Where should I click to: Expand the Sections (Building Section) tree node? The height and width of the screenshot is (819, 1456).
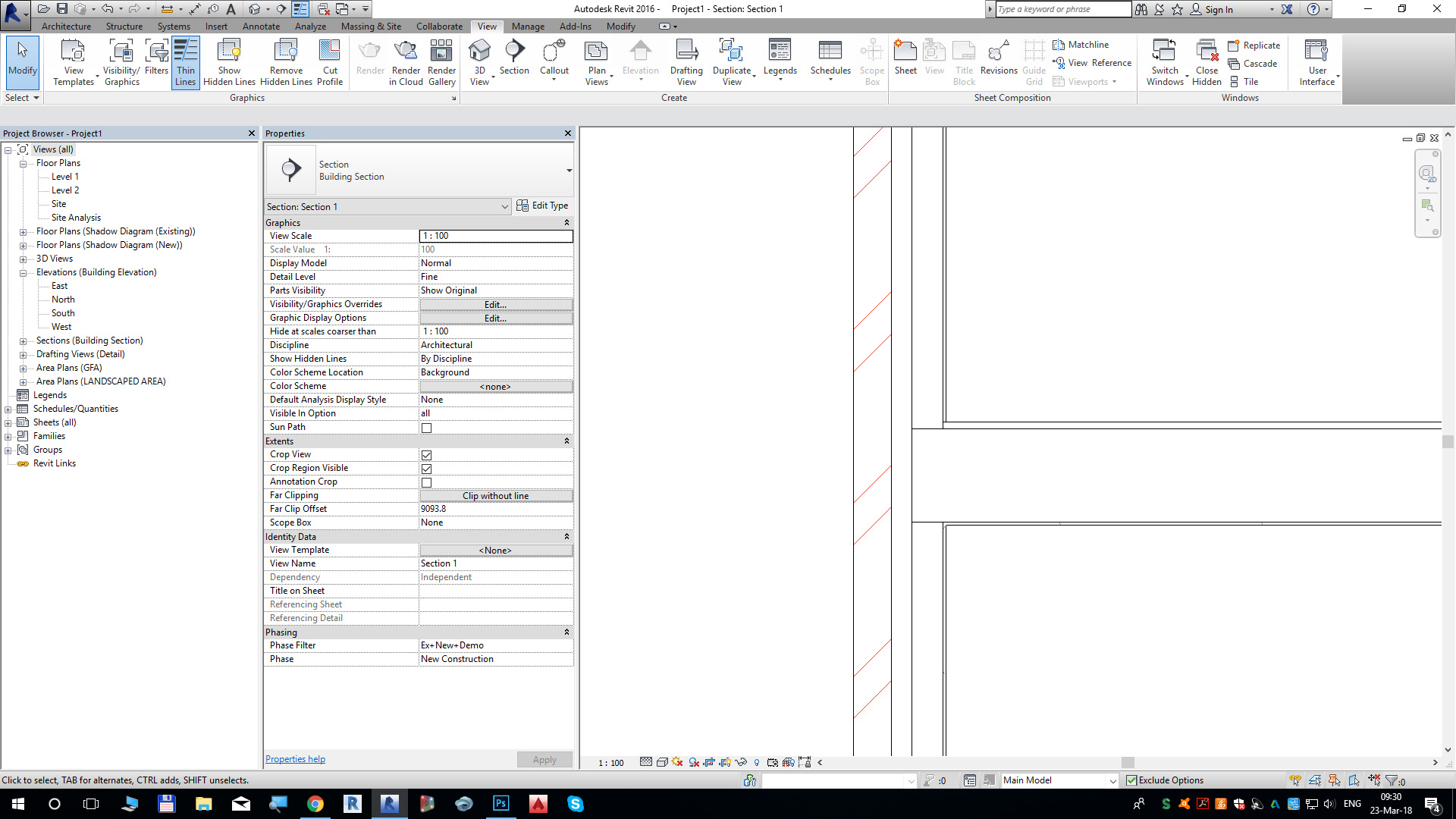tap(24, 340)
